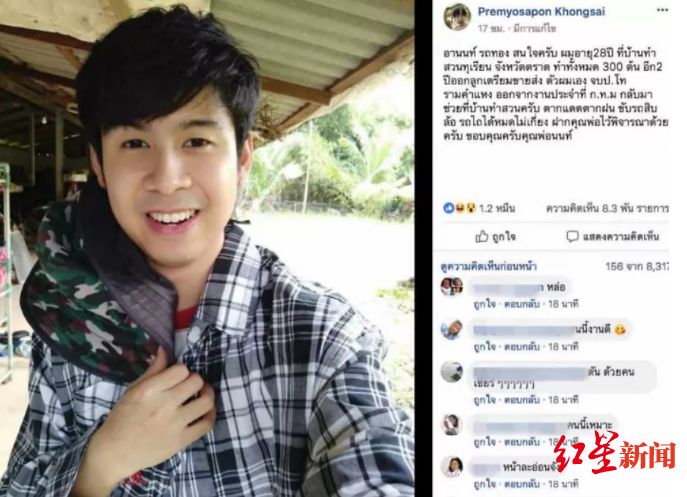Like the last comment หน้าละอ่อนจัง

point(485,484)
